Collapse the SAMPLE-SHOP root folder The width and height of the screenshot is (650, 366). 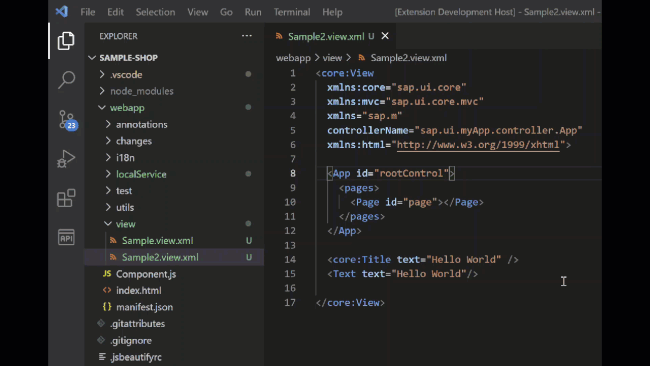tap(92, 58)
